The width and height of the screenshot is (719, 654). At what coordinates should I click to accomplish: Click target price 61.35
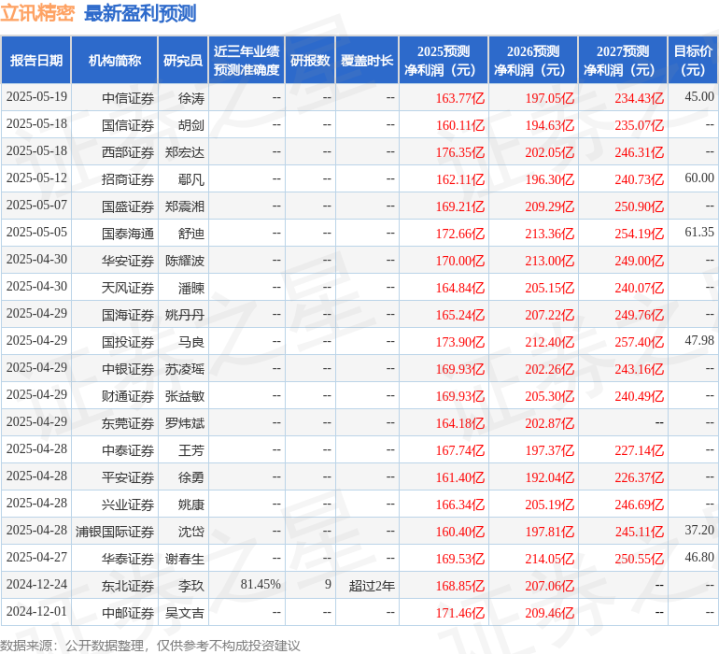pos(699,232)
